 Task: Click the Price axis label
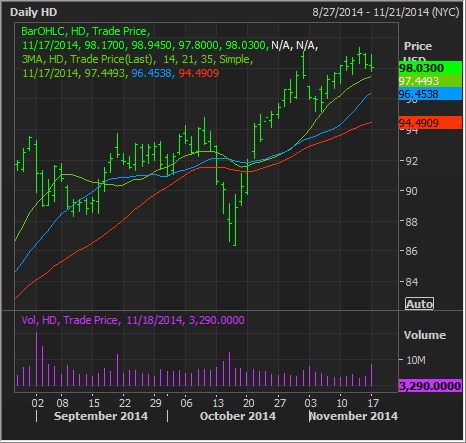coord(418,46)
